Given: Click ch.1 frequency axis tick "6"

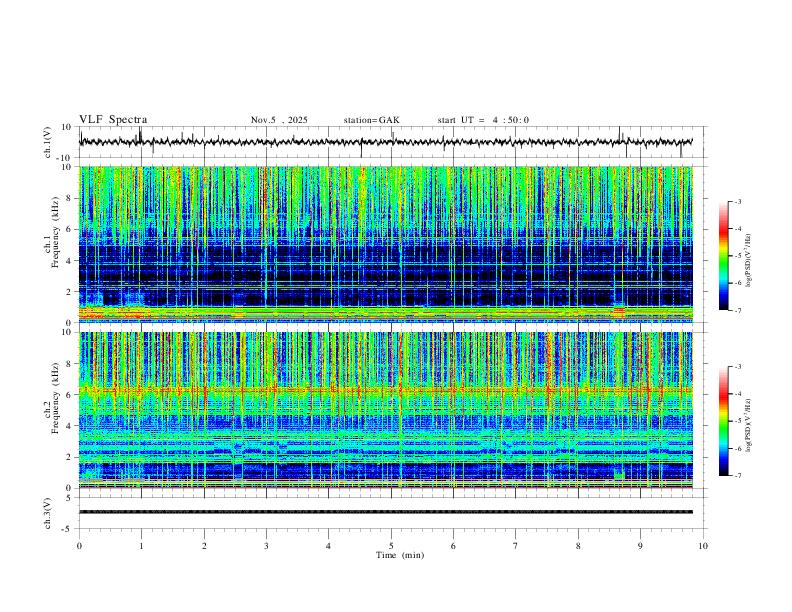Looking at the screenshot, I should click(x=70, y=229).
